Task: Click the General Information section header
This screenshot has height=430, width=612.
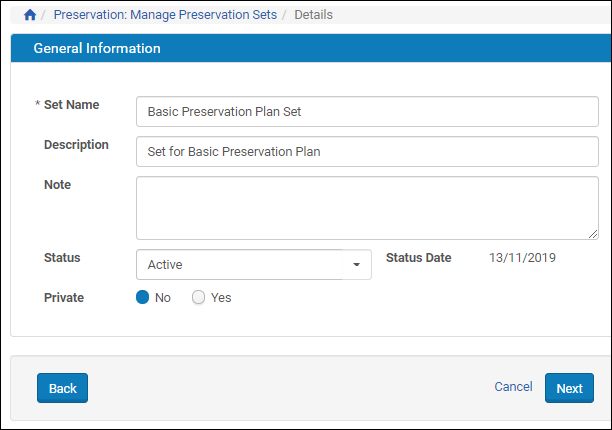Action: (x=97, y=48)
